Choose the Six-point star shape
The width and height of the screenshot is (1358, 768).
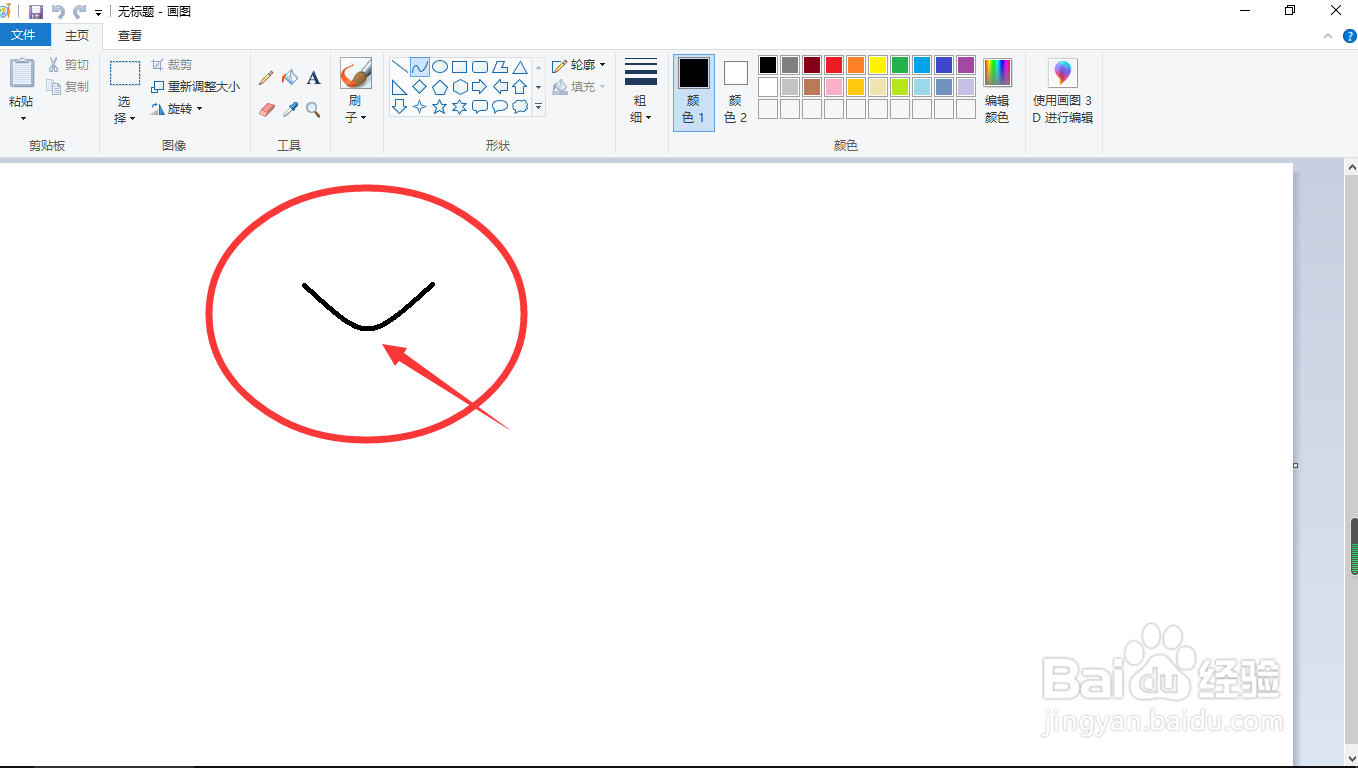click(459, 107)
